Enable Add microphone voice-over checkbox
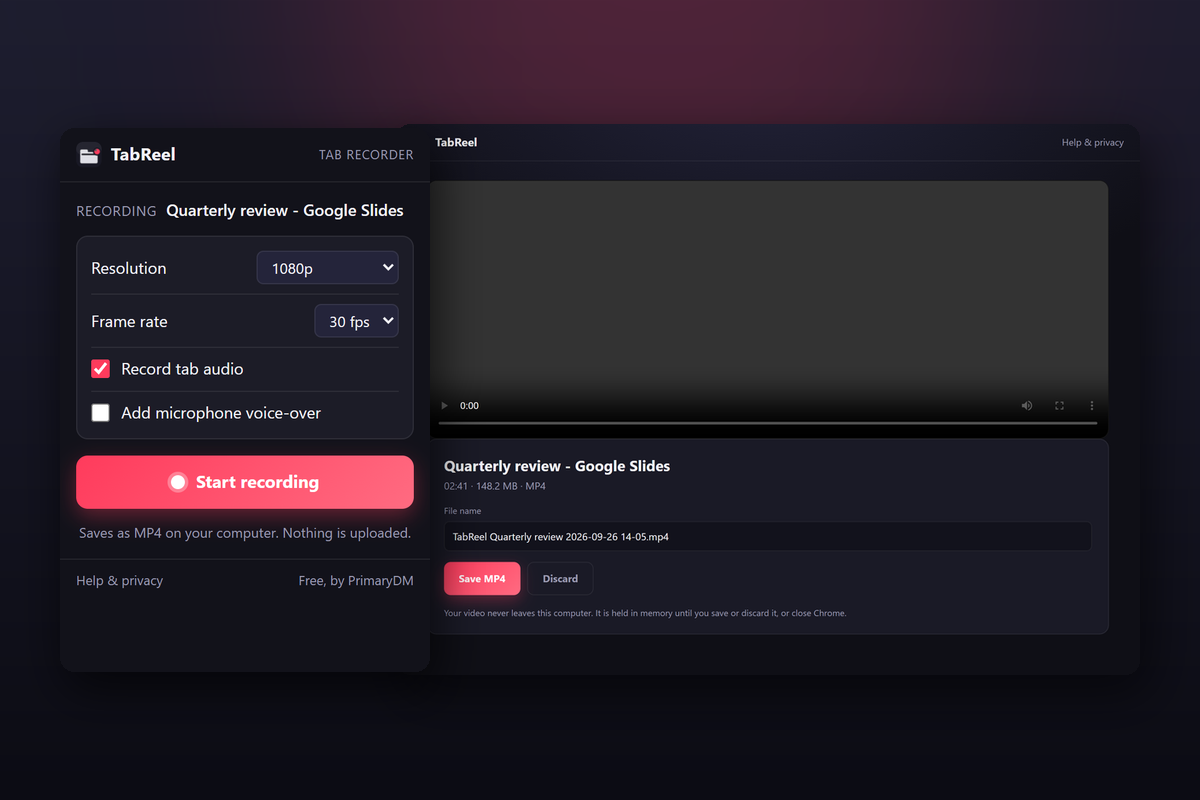 click(101, 413)
